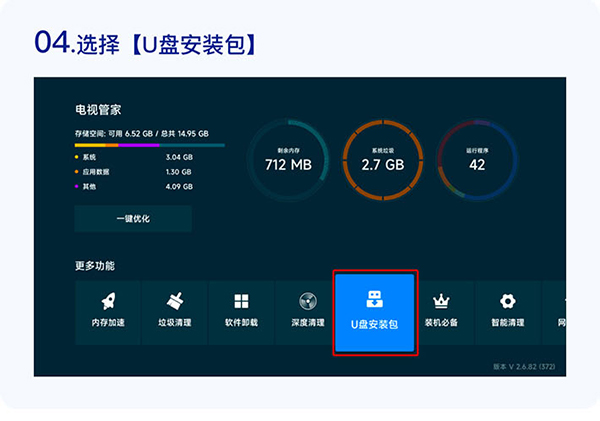
Task: Click the 存储空间 available/total text
Action: click(x=141, y=133)
